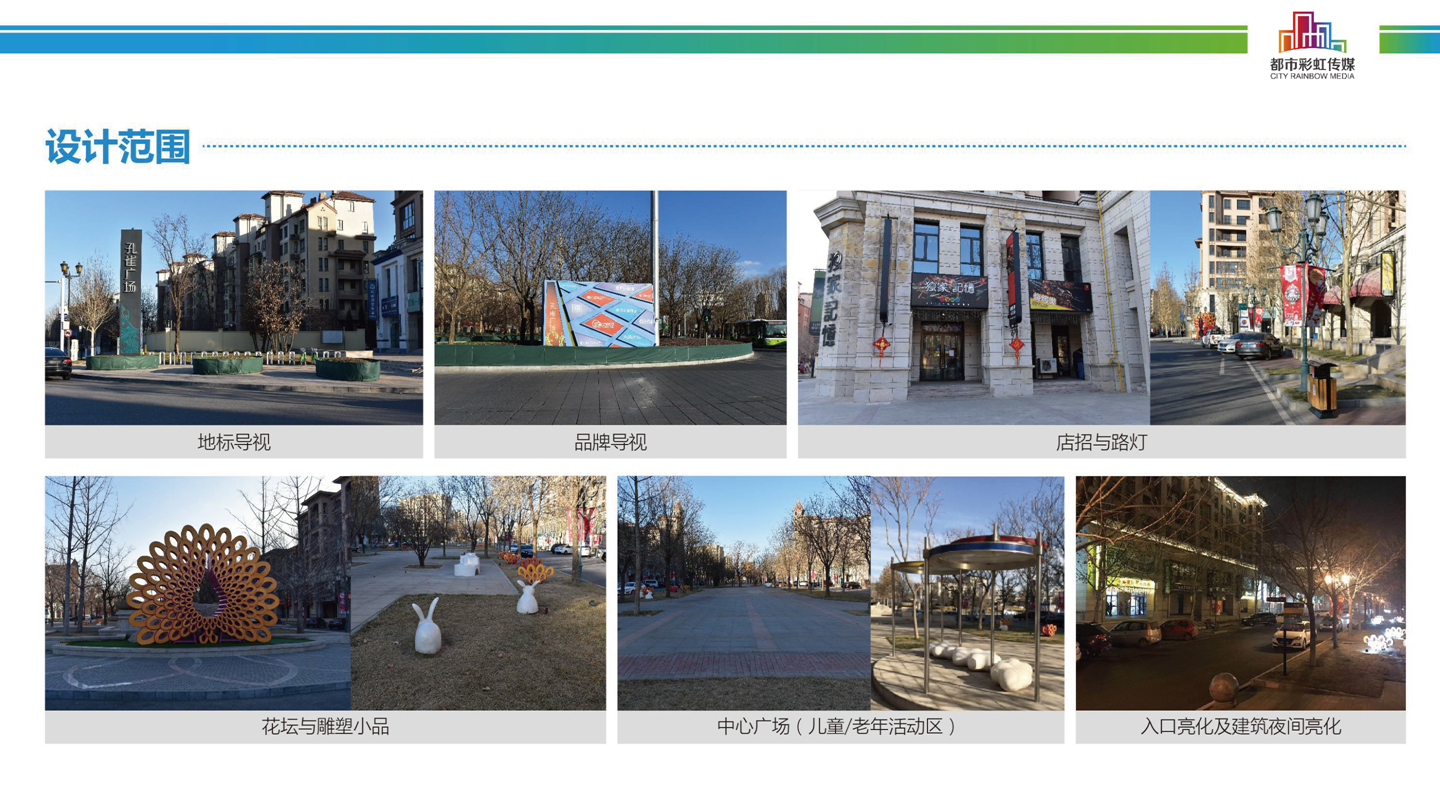Click the blue-green gradient header bar
The image size is (1440, 802).
pos(620,41)
